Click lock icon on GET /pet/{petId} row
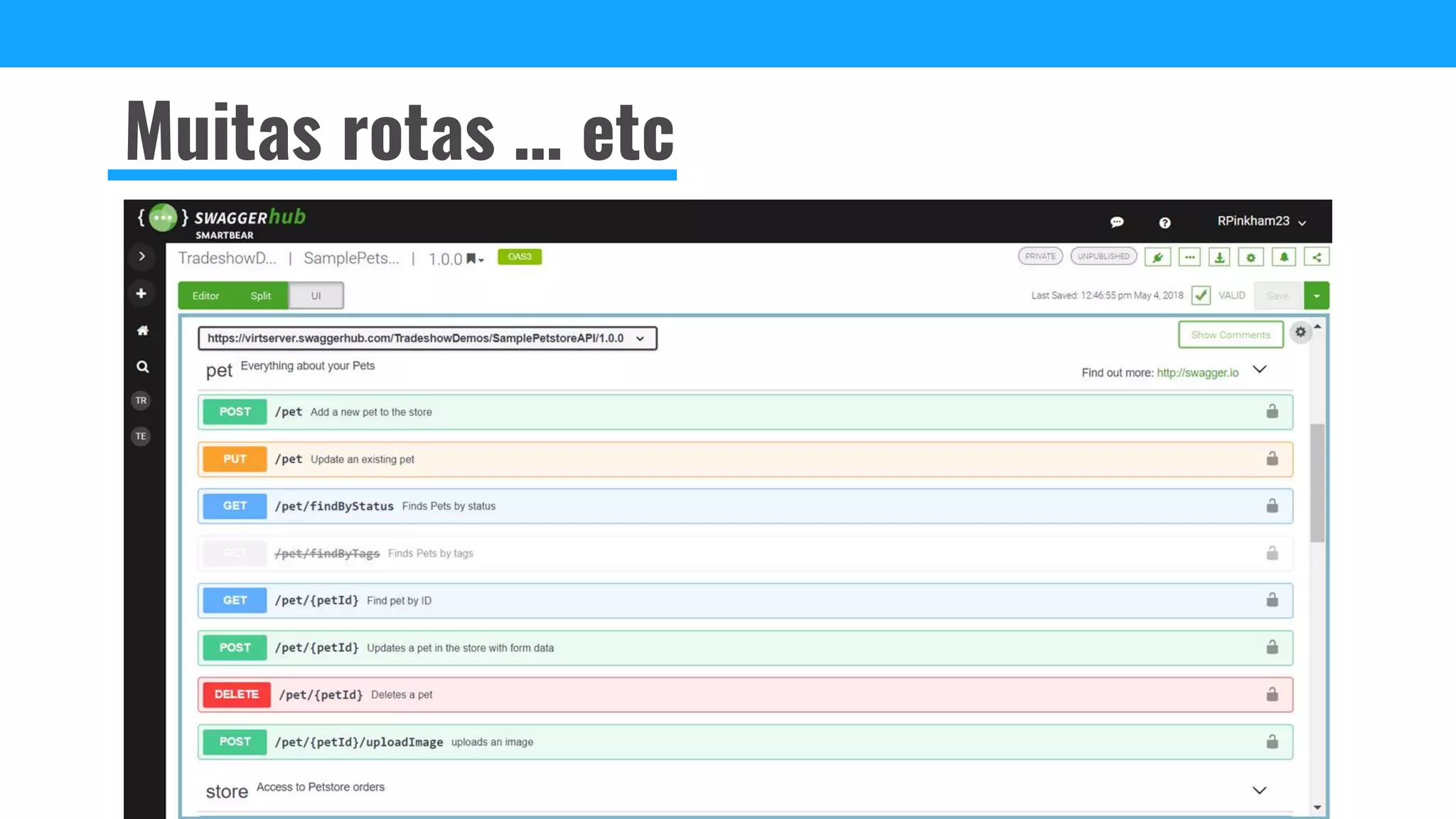1456x819 pixels. (x=1272, y=599)
